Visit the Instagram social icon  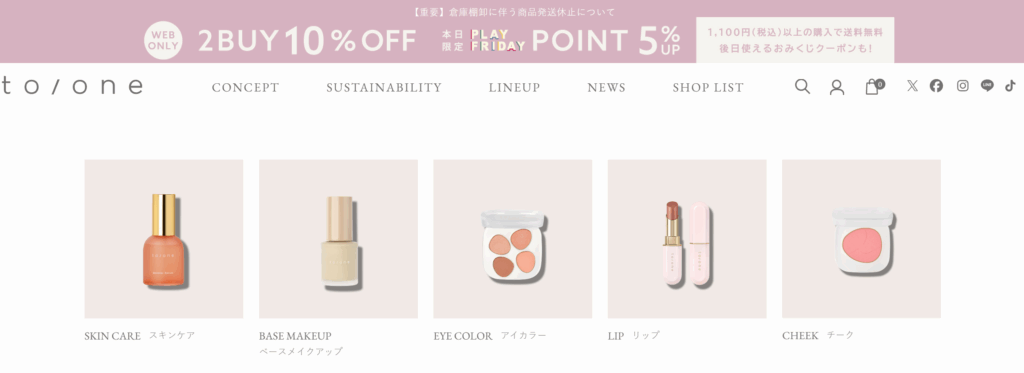click(x=963, y=86)
